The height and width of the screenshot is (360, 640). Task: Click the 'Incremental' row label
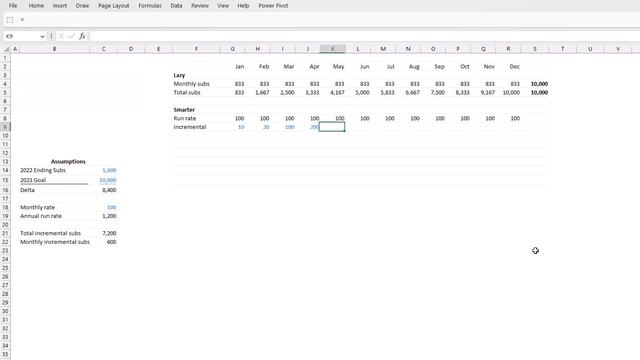point(190,127)
